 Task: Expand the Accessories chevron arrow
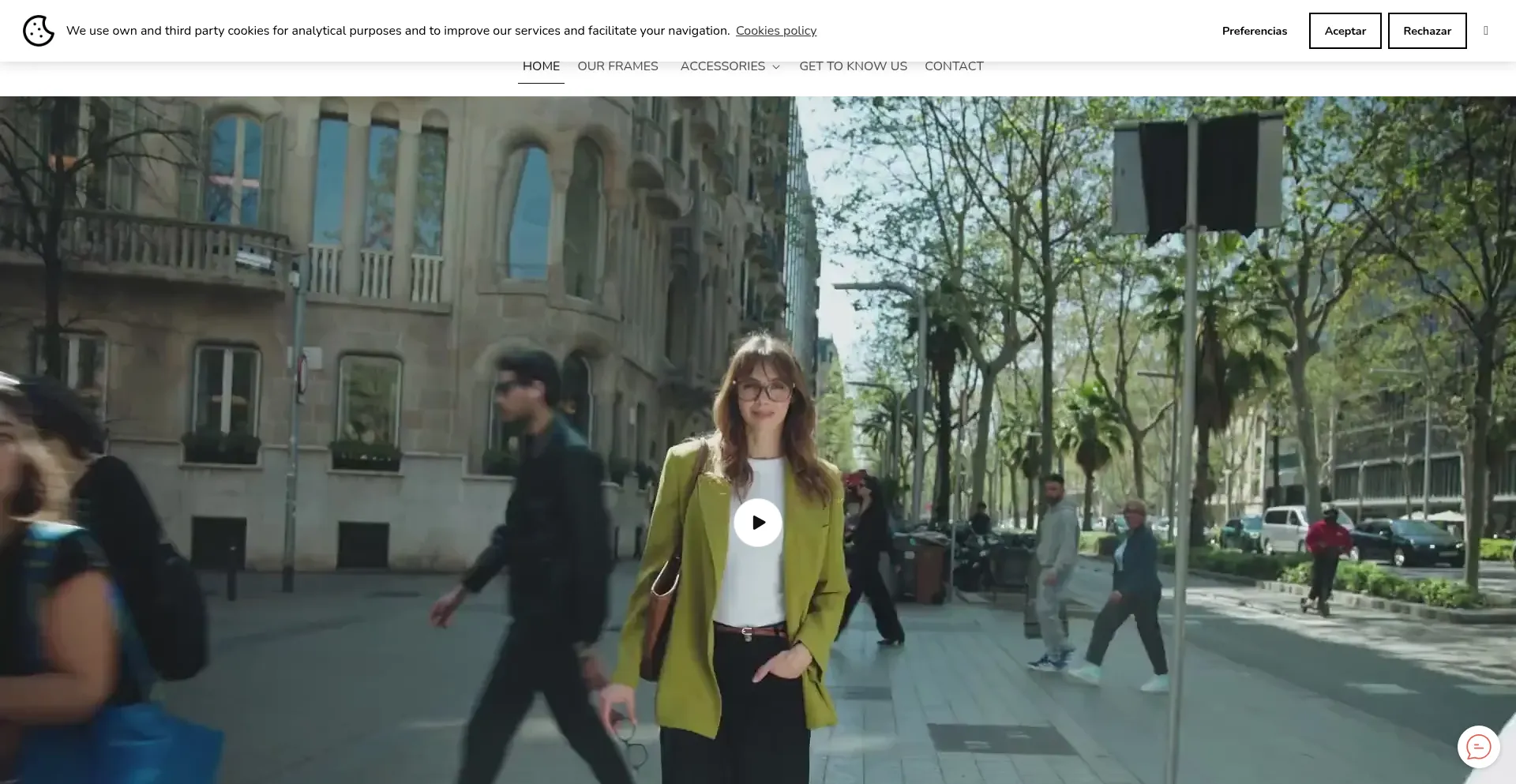776,67
